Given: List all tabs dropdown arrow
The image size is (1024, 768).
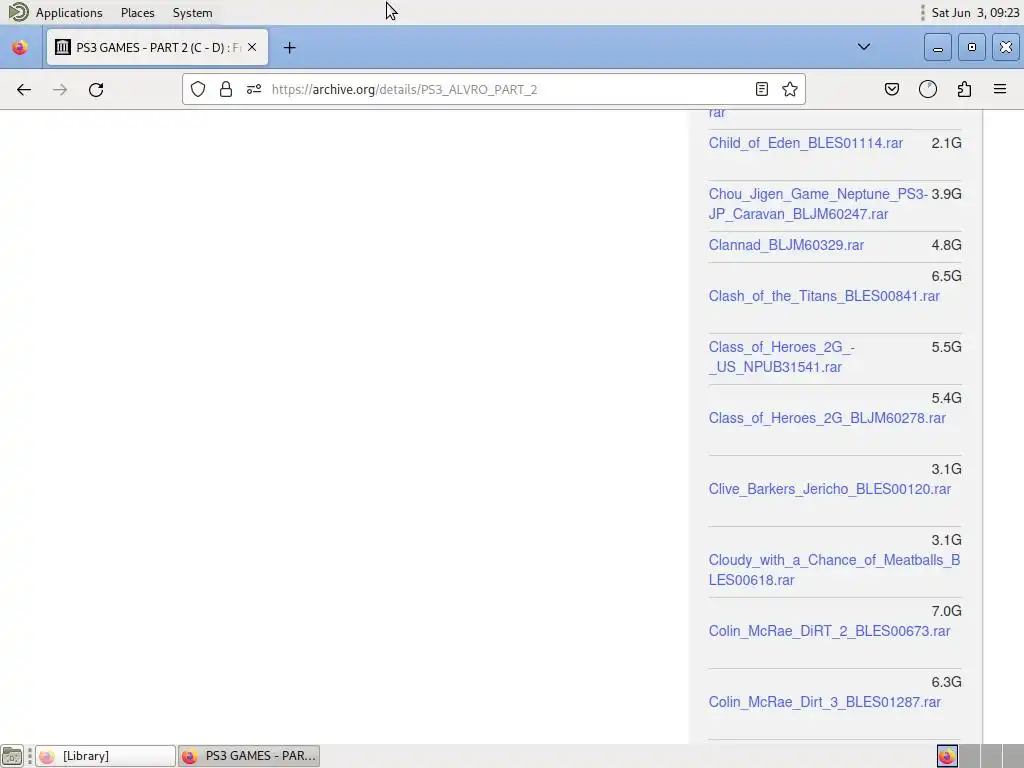Looking at the screenshot, I should [x=863, y=47].
